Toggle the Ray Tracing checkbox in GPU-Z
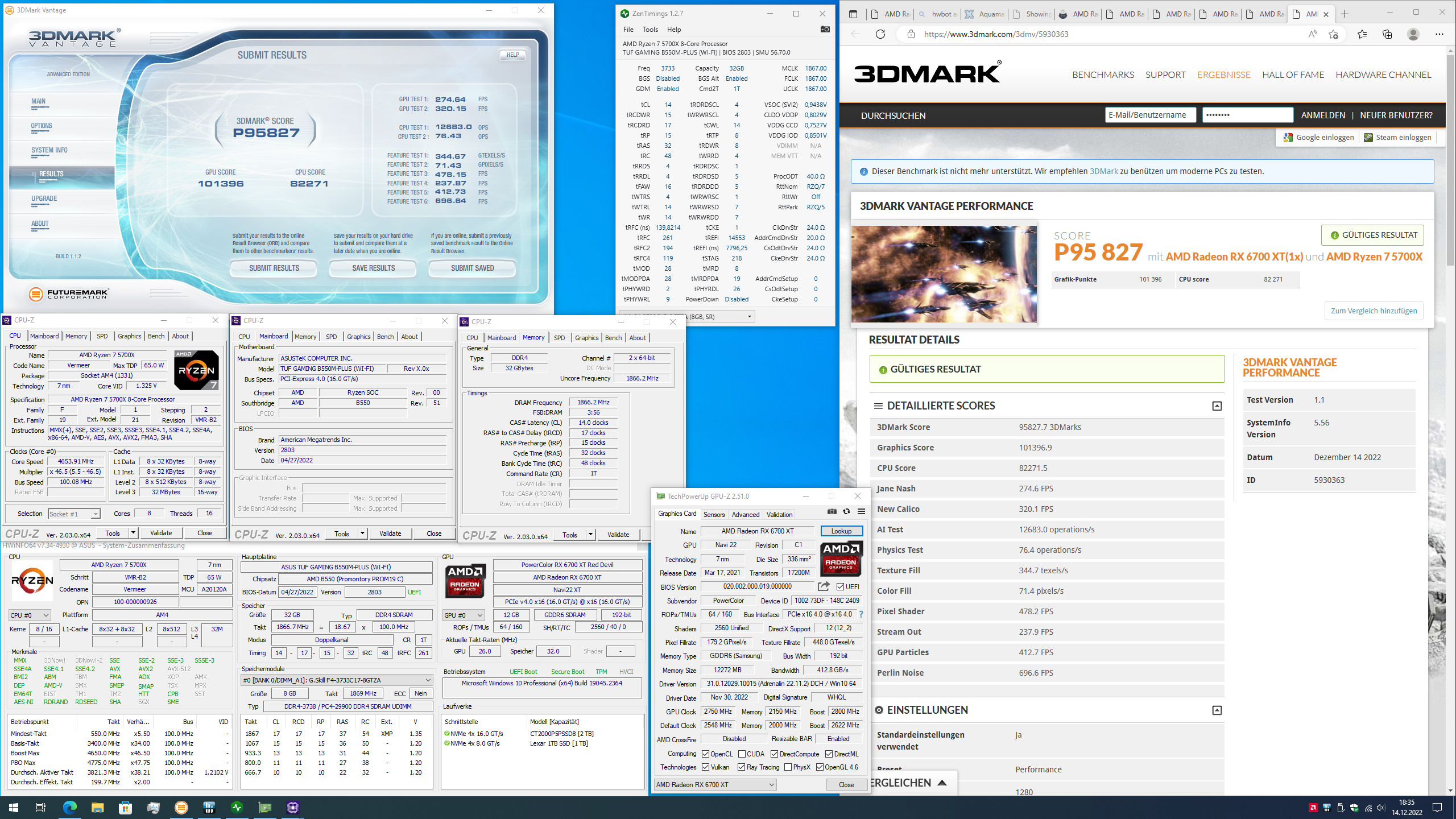Viewport: 1456px width, 819px height. pyautogui.click(x=742, y=767)
